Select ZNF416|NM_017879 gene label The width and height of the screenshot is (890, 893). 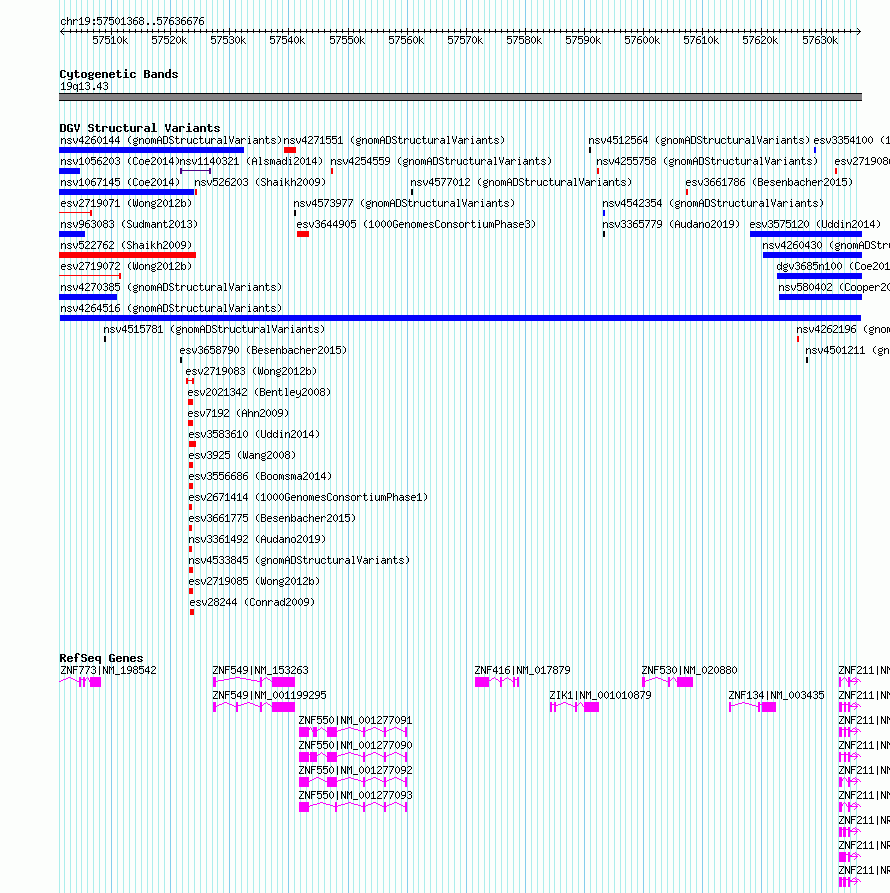522,670
